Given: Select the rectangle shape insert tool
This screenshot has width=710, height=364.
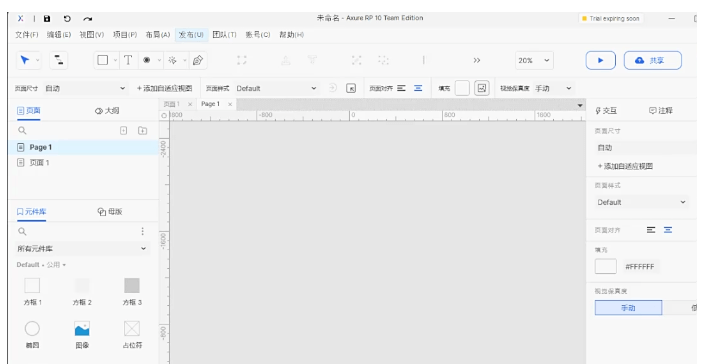Looking at the screenshot, I should [x=103, y=60].
